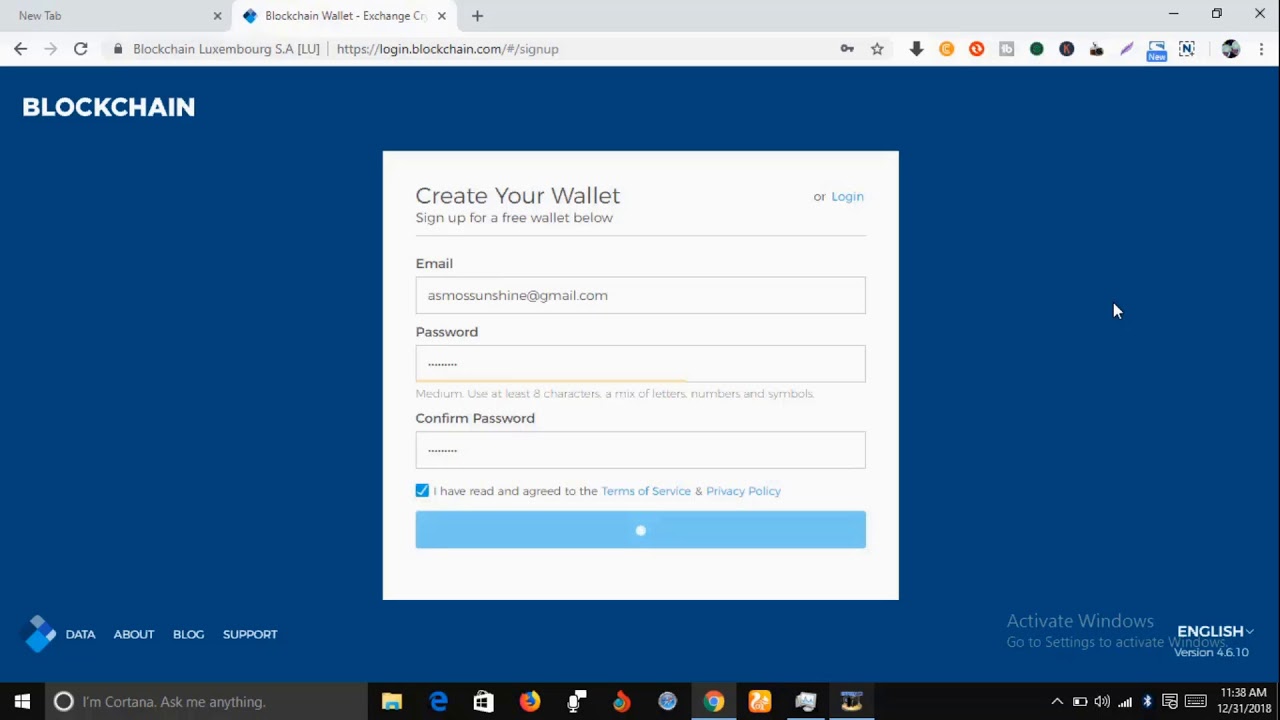Open the extension marked with New badge
Image resolution: width=1280 pixels, height=720 pixels.
[1156, 50]
